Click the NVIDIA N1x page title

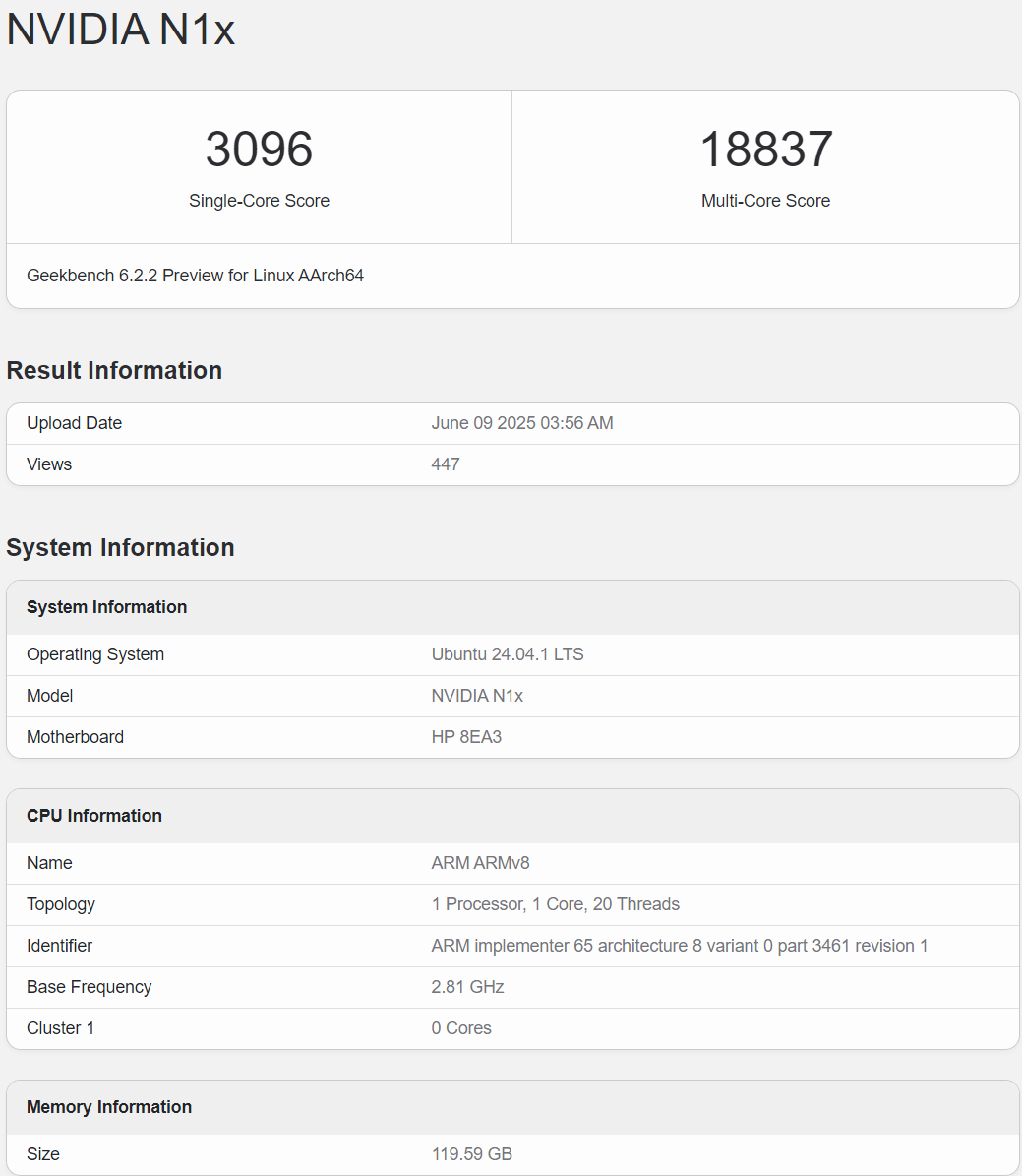(x=121, y=30)
